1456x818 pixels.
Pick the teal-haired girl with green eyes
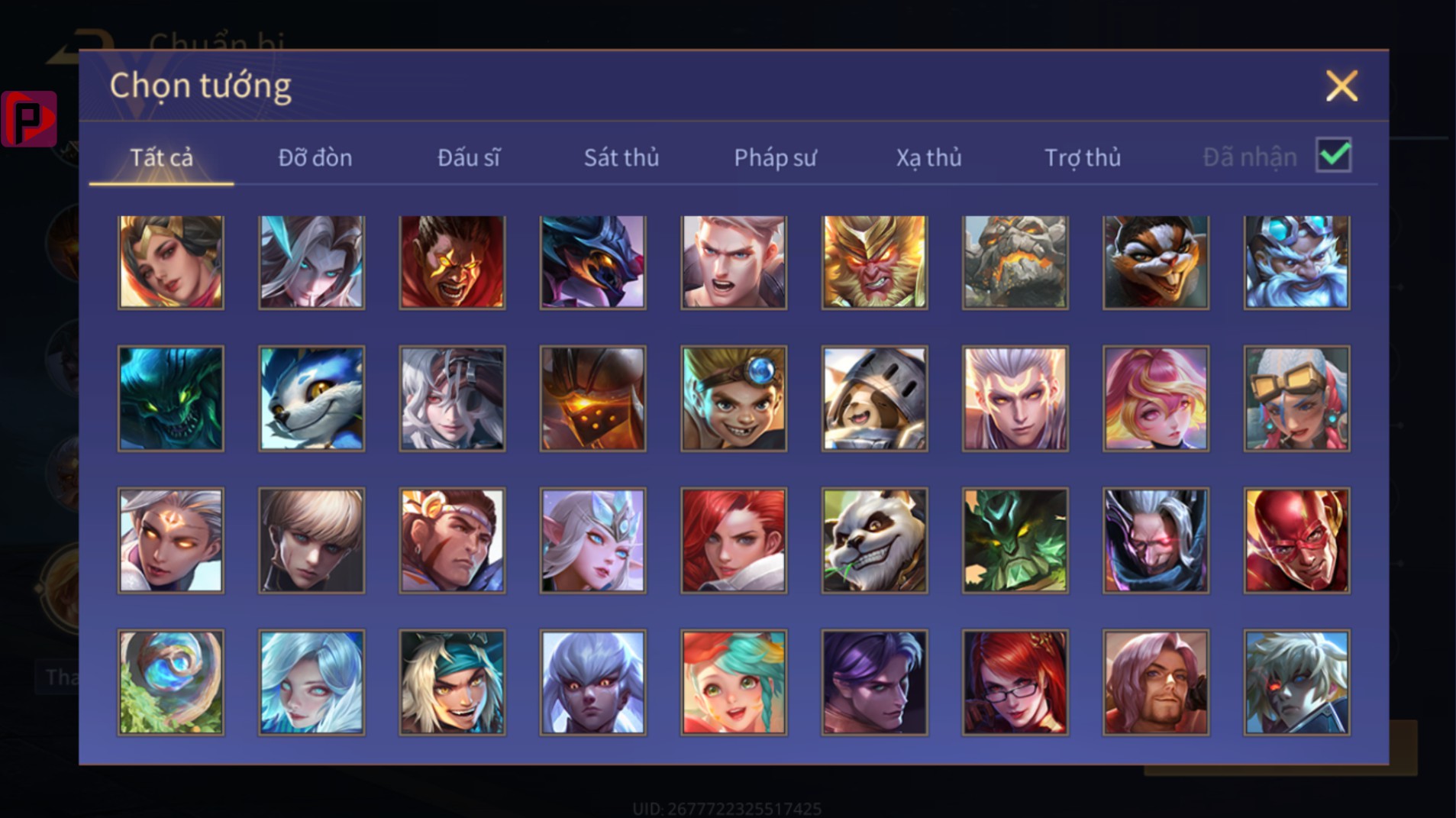coord(733,682)
